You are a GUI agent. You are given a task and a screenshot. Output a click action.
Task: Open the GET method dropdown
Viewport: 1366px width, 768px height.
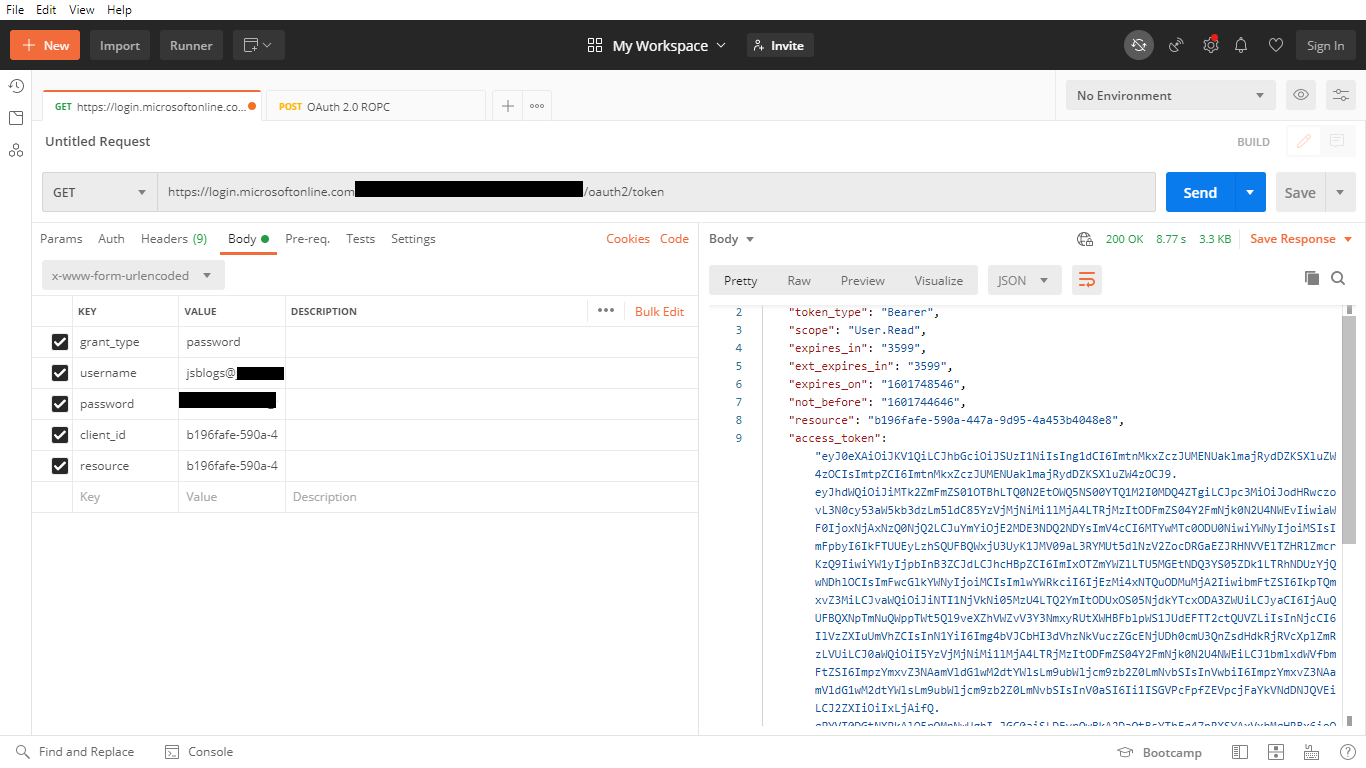(x=99, y=192)
